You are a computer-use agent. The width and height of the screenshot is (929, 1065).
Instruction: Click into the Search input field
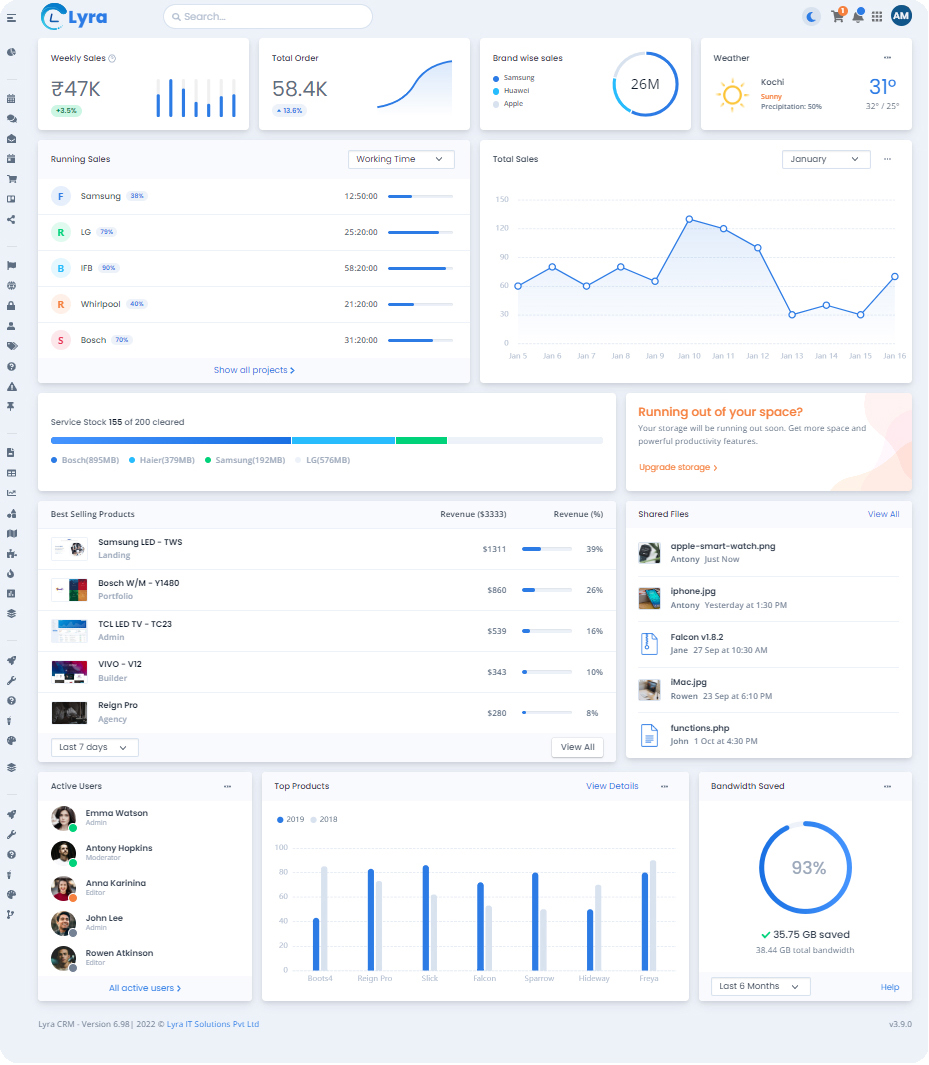pyautogui.click(x=270, y=17)
